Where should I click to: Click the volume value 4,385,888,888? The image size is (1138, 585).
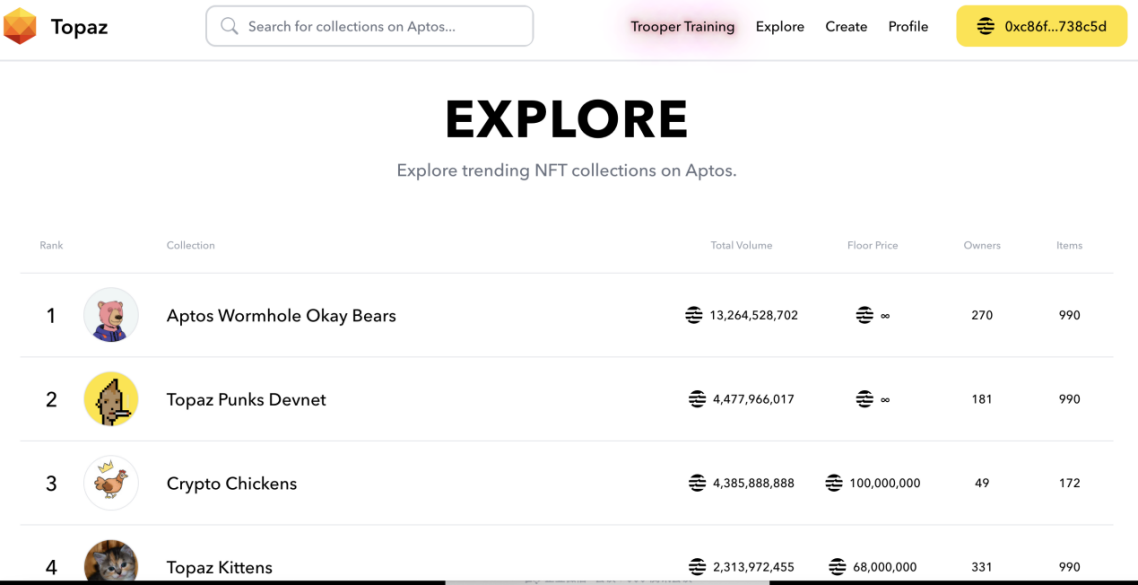click(753, 483)
